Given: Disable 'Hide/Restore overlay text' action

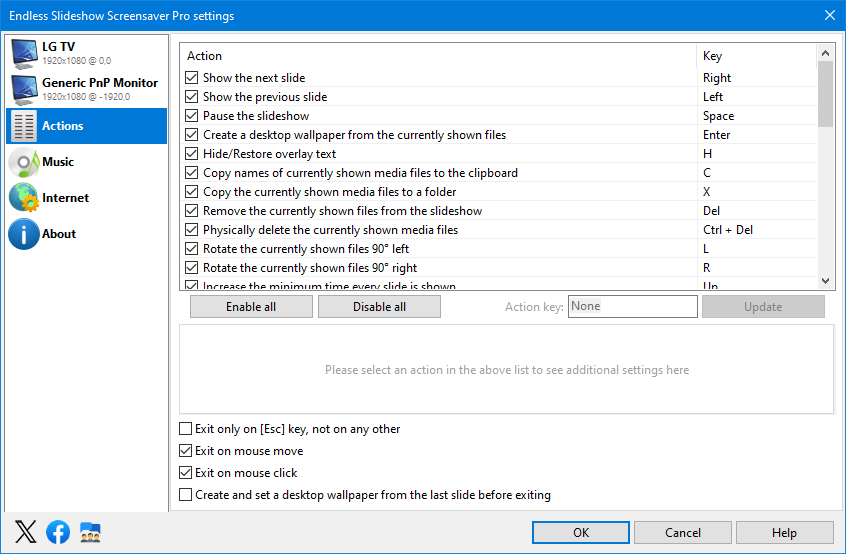Looking at the screenshot, I should (192, 154).
